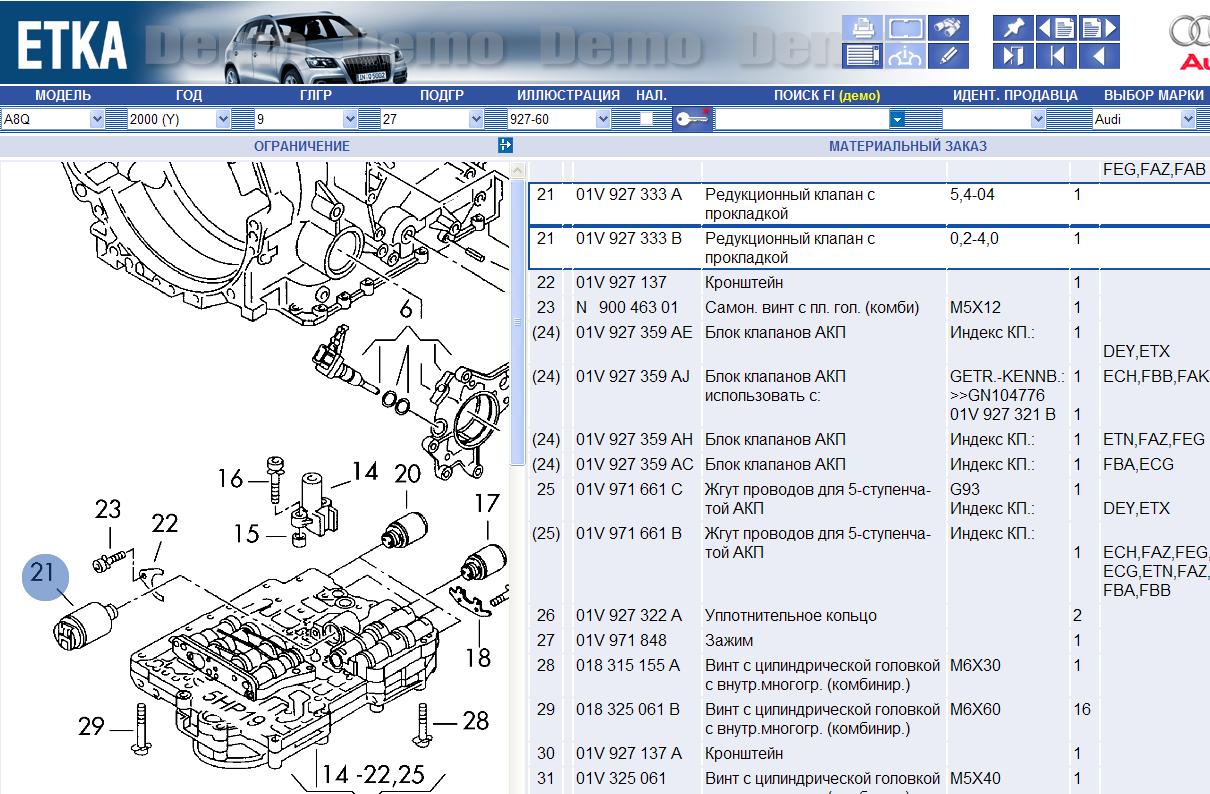Select row 22 'Кронштейн' part 01V 927 137
This screenshot has height=794, width=1210.
coord(868,283)
